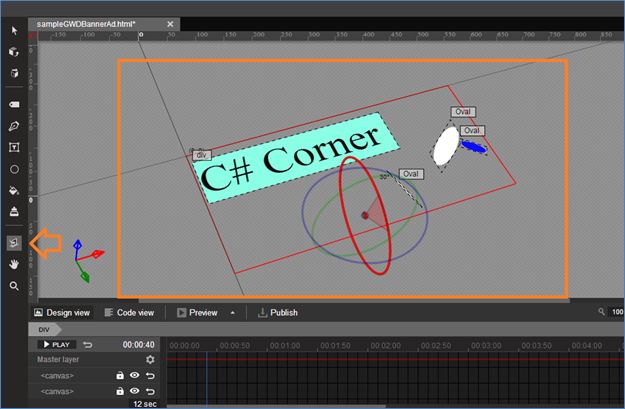The width and height of the screenshot is (625, 409).
Task: Click the Publish button
Action: click(x=278, y=313)
